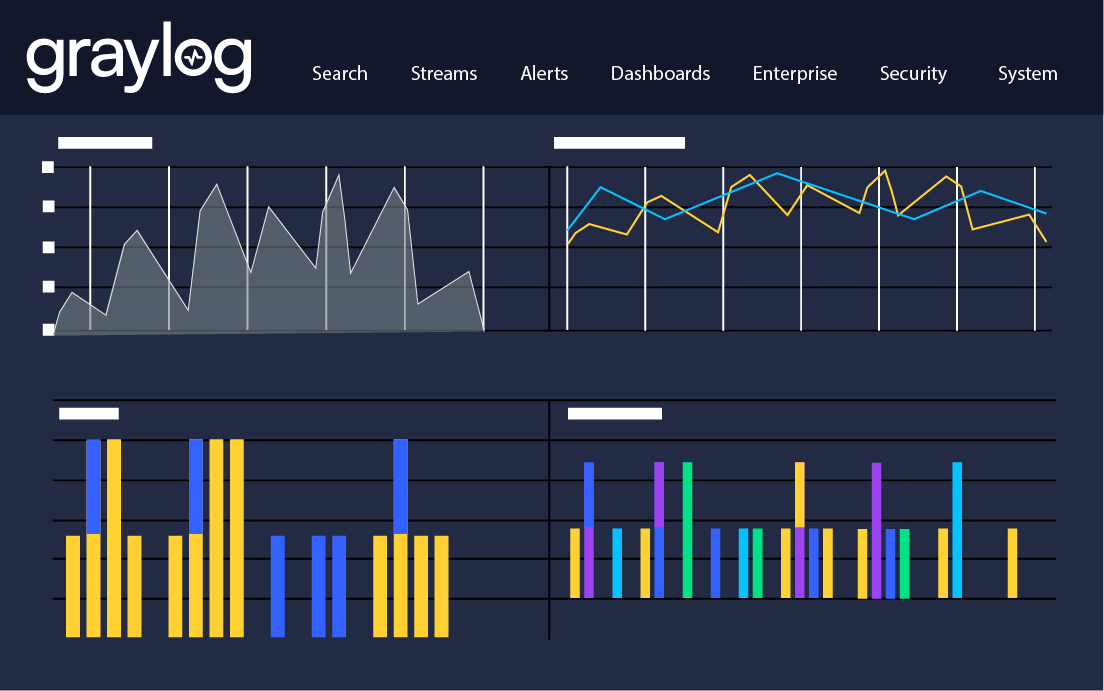Go to the Streams page
Image resolution: width=1104 pixels, height=691 pixels.
coord(444,74)
